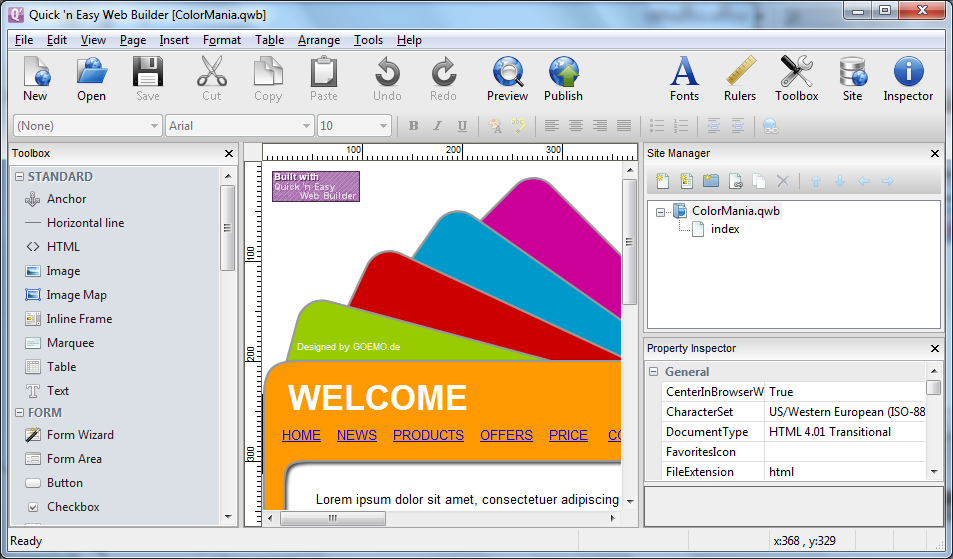Image resolution: width=953 pixels, height=559 pixels.
Task: Show the Toolbox via toolbar icon
Action: tap(796, 79)
